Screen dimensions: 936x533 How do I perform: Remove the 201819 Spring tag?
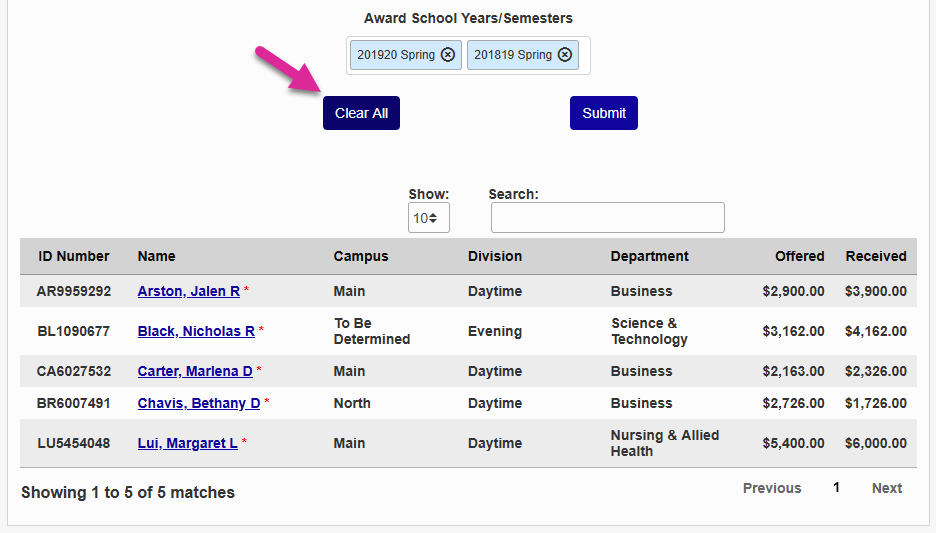coord(565,55)
